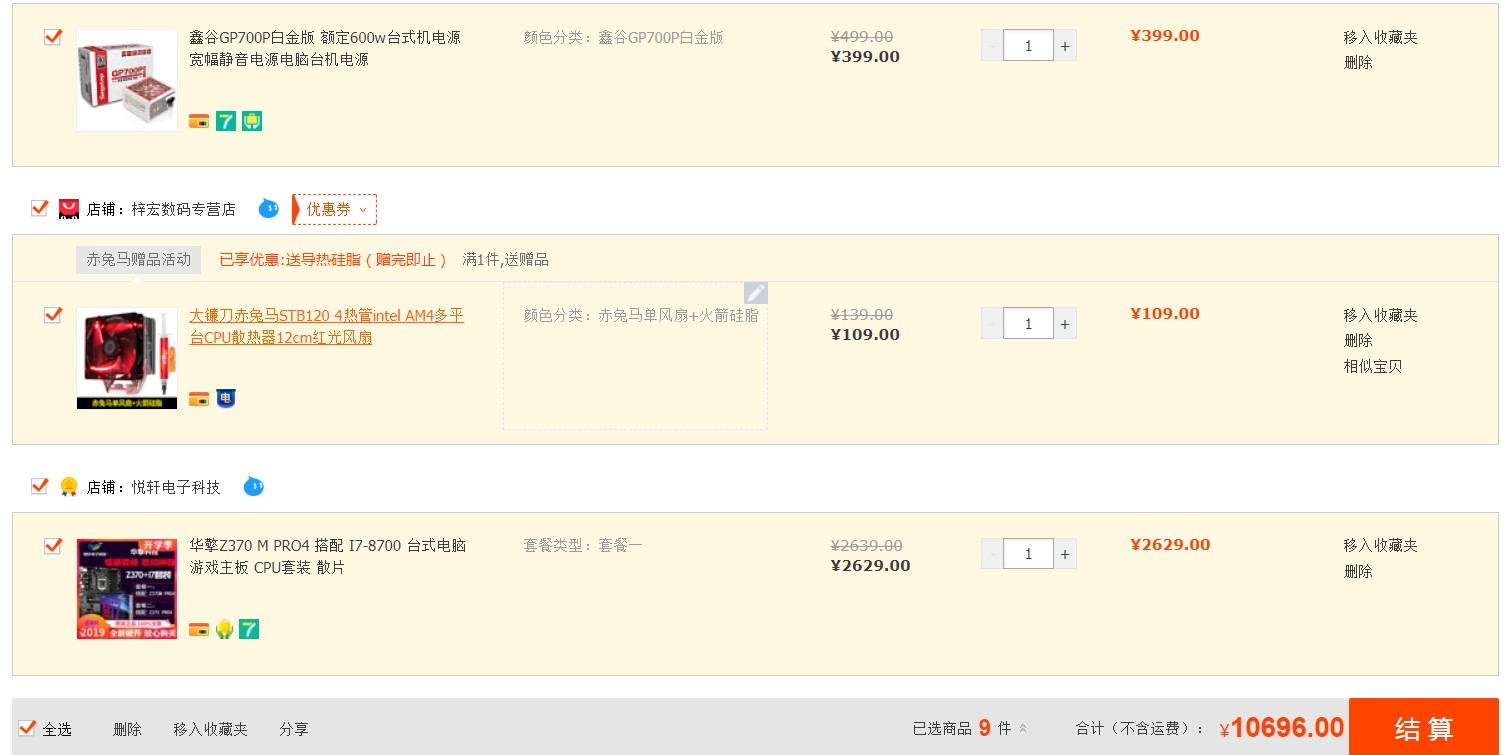This screenshot has height=755, width=1510.
Task: Increase quantity of 大镰刀赤兔马 cooler
Action: 1065,324
